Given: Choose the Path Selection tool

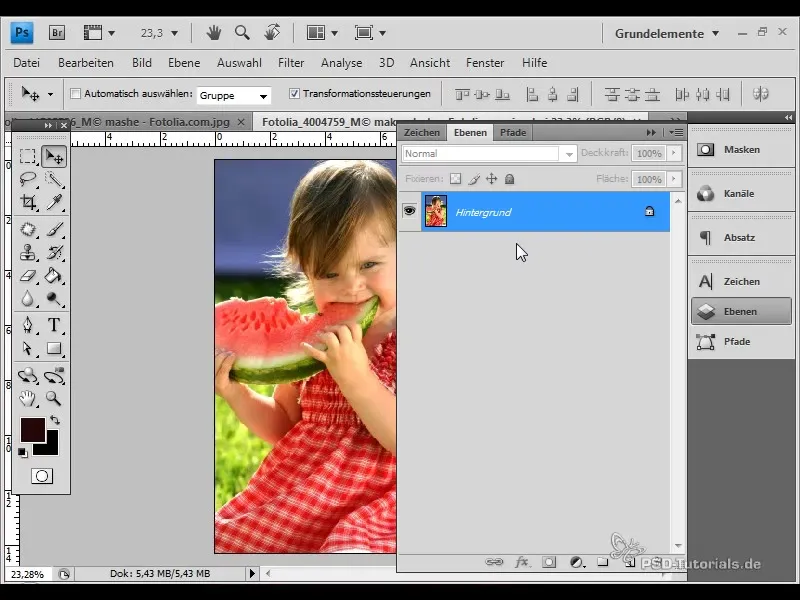Looking at the screenshot, I should 28,348.
